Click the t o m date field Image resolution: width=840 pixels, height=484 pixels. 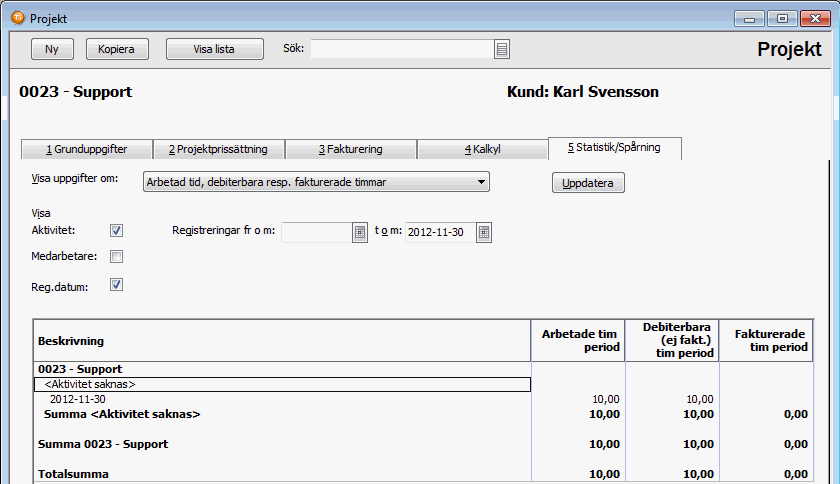click(x=439, y=232)
